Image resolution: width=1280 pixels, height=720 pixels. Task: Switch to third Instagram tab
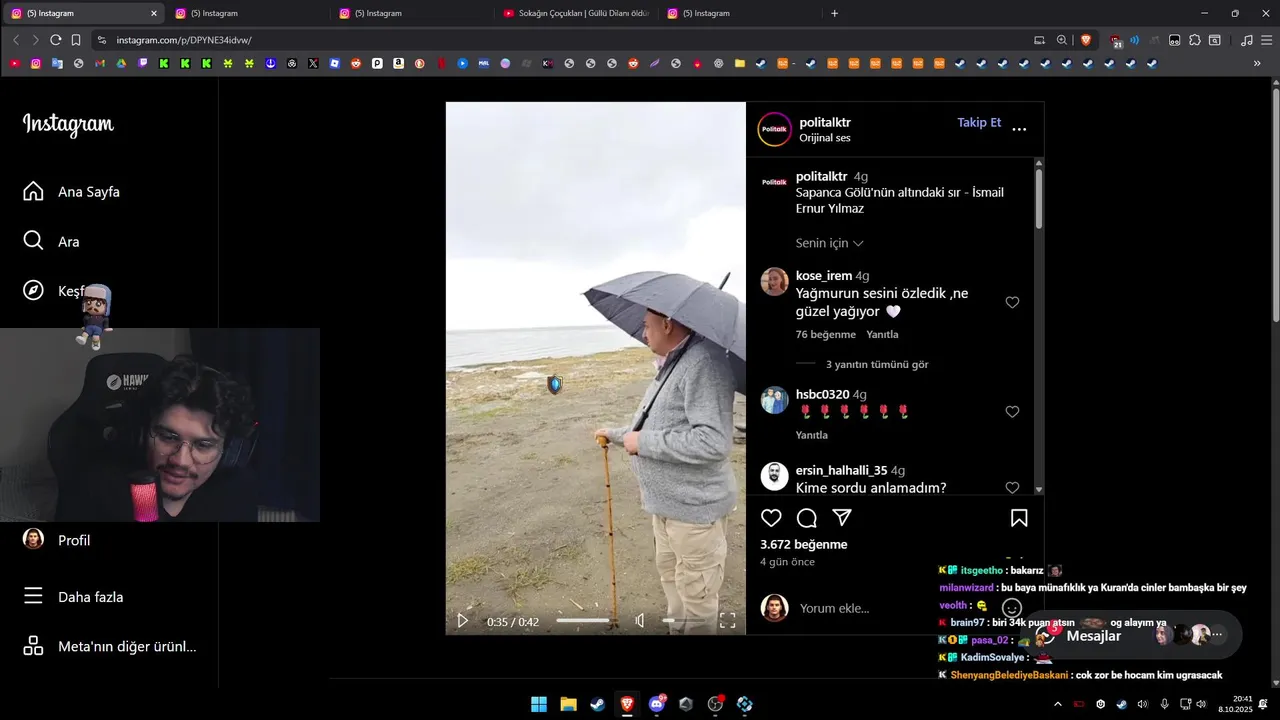pyautogui.click(x=410, y=13)
